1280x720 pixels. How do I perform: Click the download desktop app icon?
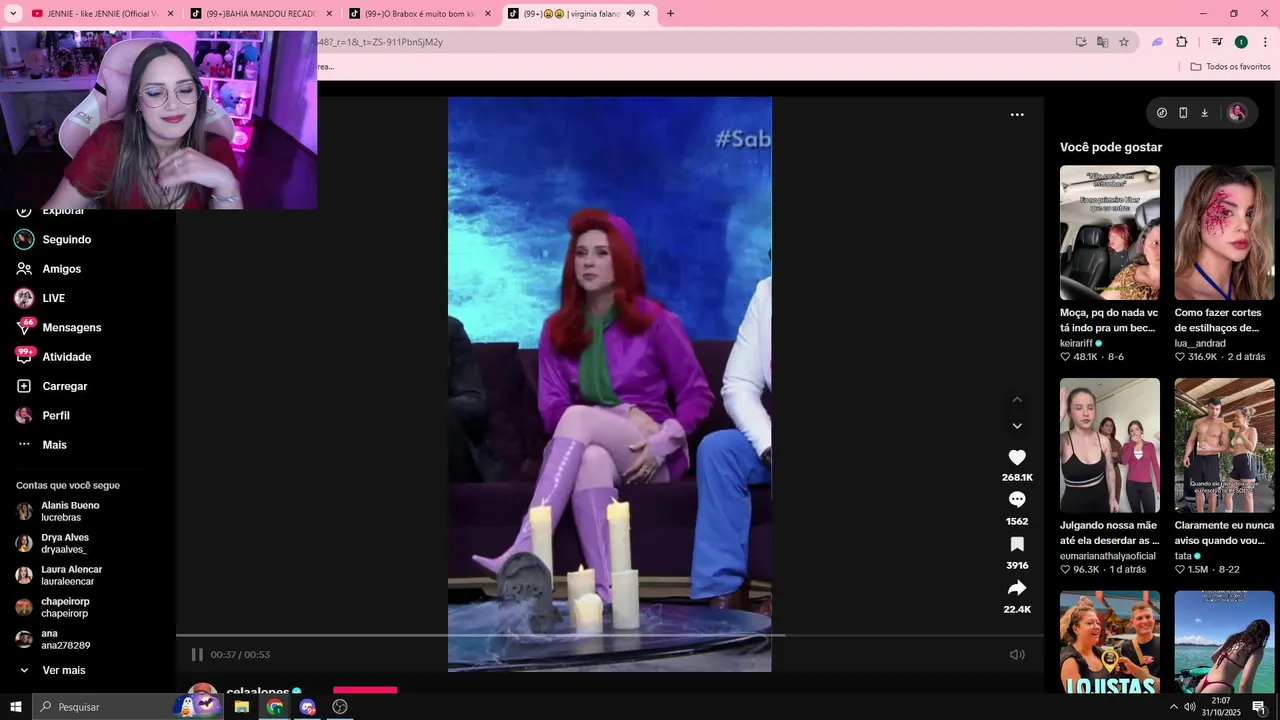pos(1204,113)
